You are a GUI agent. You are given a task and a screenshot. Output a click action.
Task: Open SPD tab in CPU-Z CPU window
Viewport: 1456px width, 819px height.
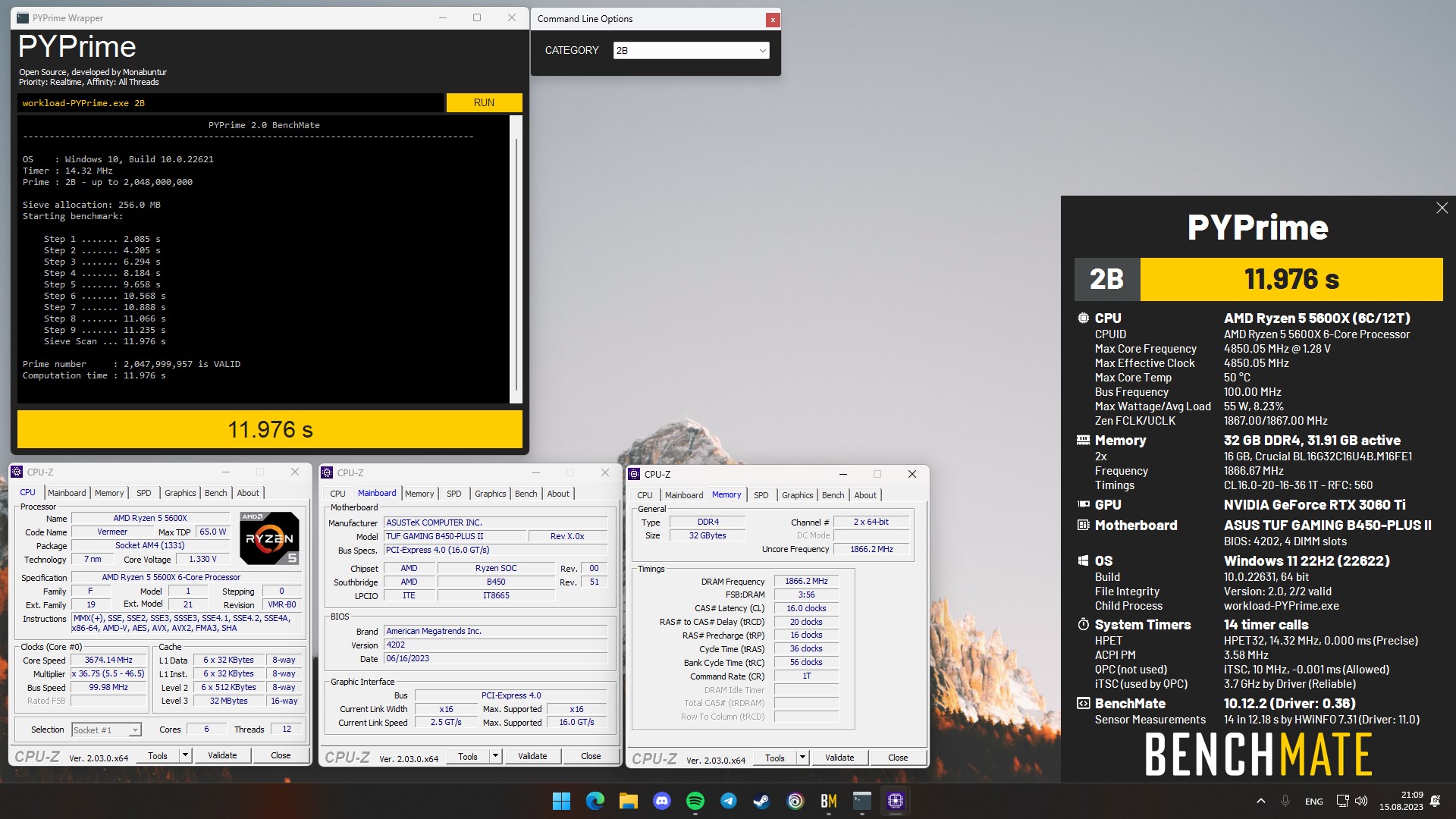143,493
